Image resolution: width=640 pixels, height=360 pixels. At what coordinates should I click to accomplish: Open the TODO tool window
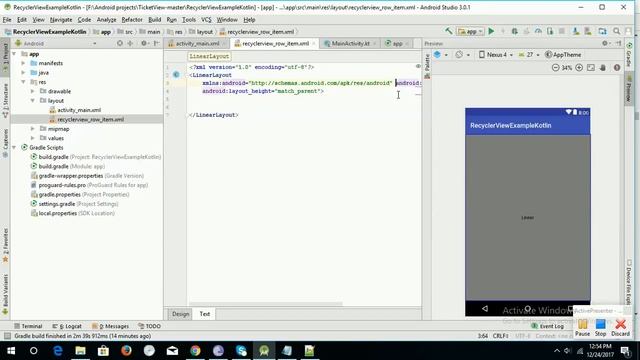tap(149, 326)
